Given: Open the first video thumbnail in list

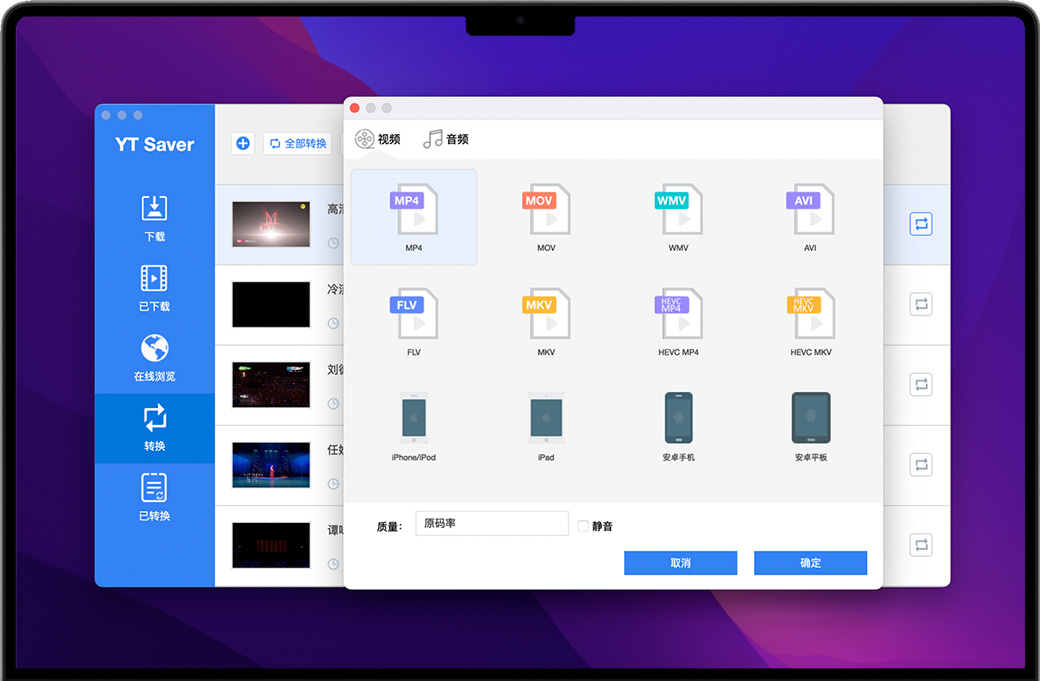Looking at the screenshot, I should pos(271,224).
